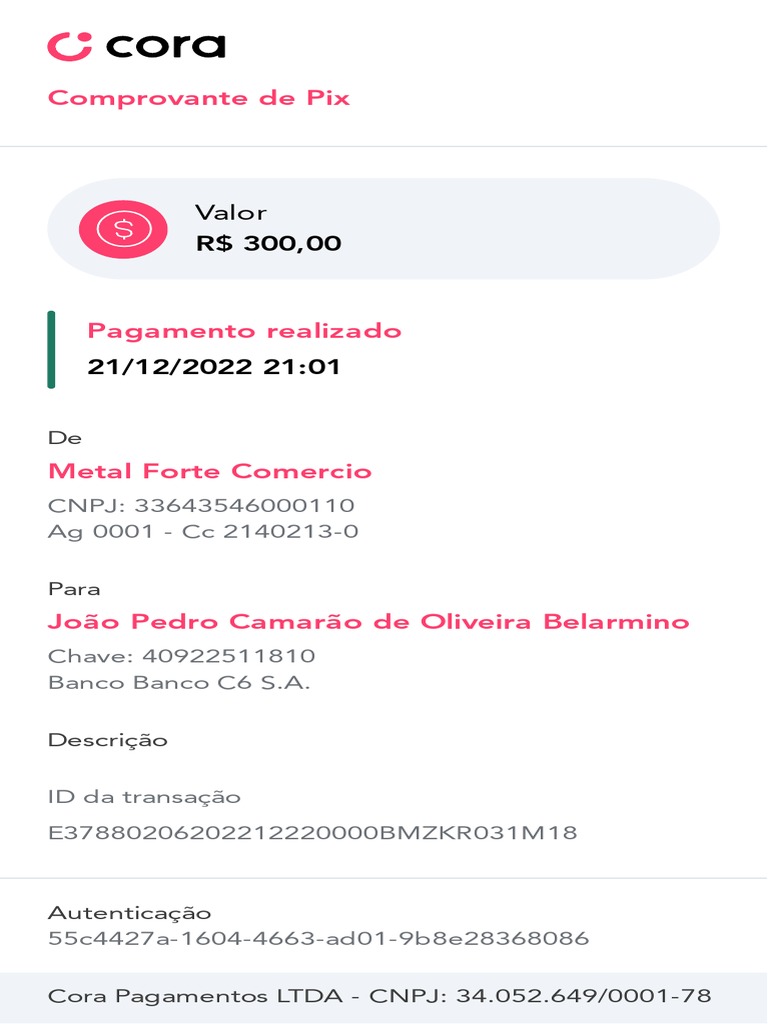Image resolution: width=768 pixels, height=1024 pixels.
Task: Click recipient João Pedro Camarão de Oliveira Belarmino
Action: pos(368,622)
